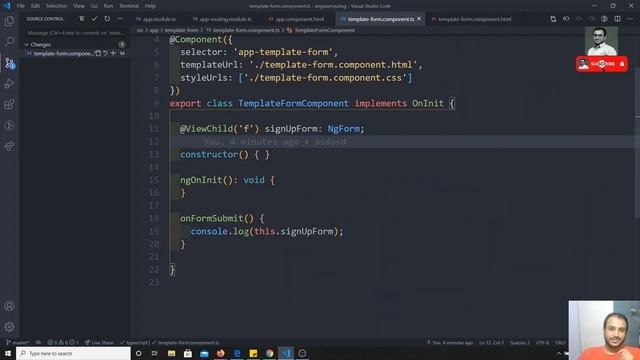Discard changes on template-form.compone... row

click(105, 53)
